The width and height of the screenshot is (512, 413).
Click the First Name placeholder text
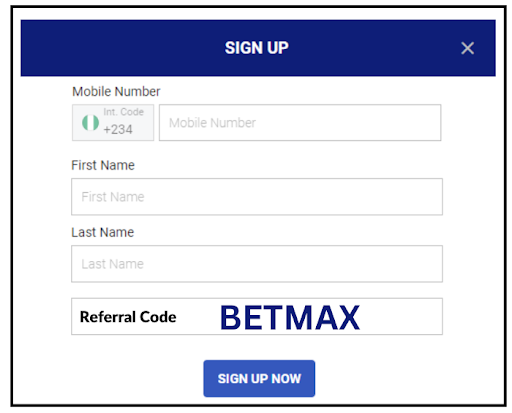[113, 197]
